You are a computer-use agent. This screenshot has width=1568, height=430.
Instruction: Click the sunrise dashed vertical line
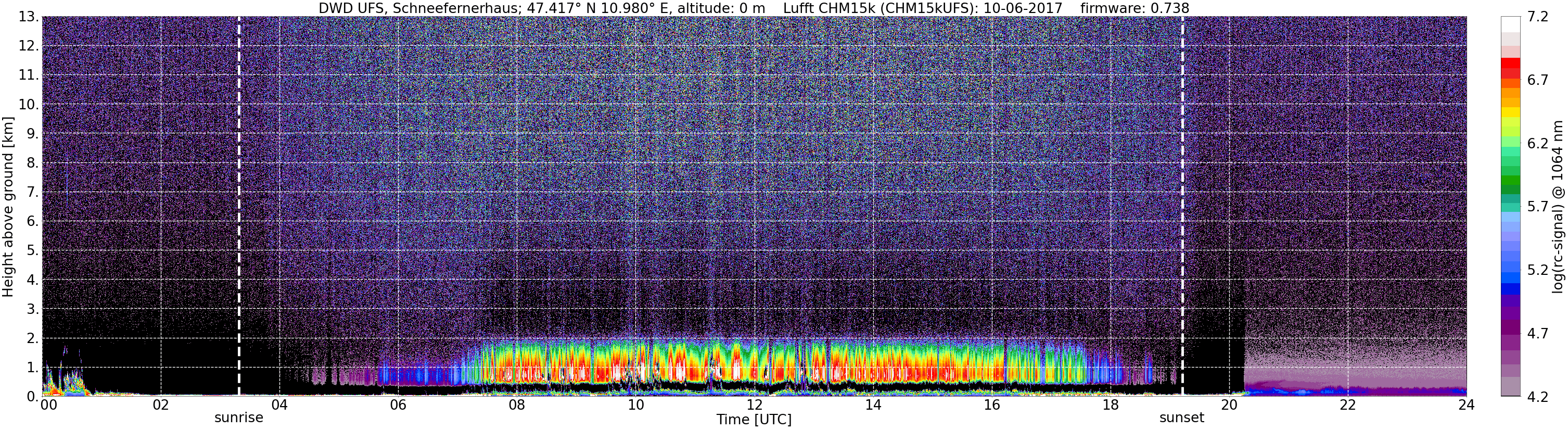[238, 206]
